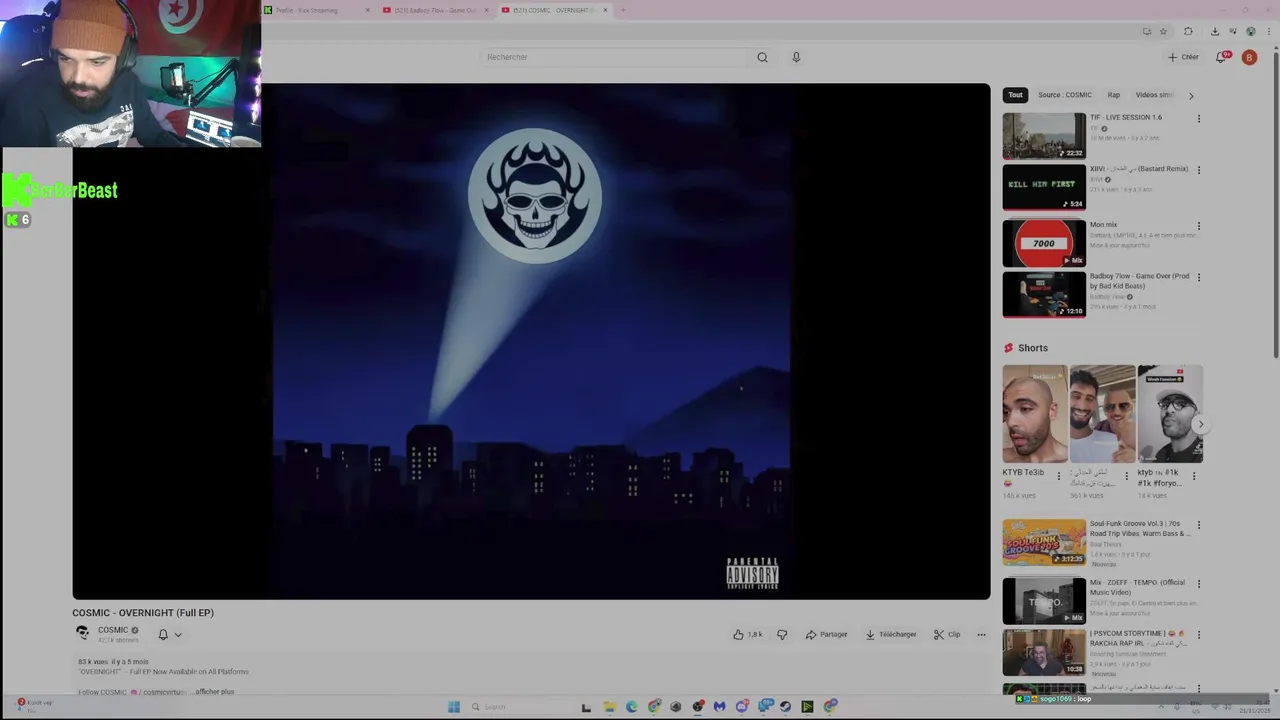Open options for PSYCOM STORYTIME video
1280x720 pixels.
pos(1199,635)
